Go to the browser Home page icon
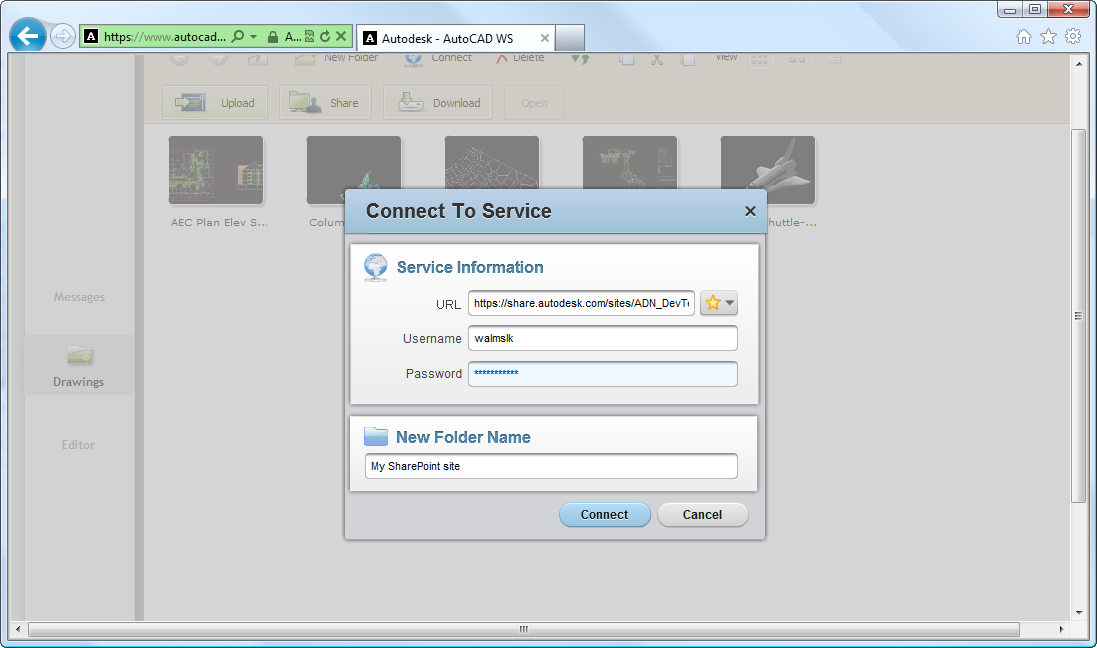Image resolution: width=1097 pixels, height=648 pixels. [x=1024, y=37]
